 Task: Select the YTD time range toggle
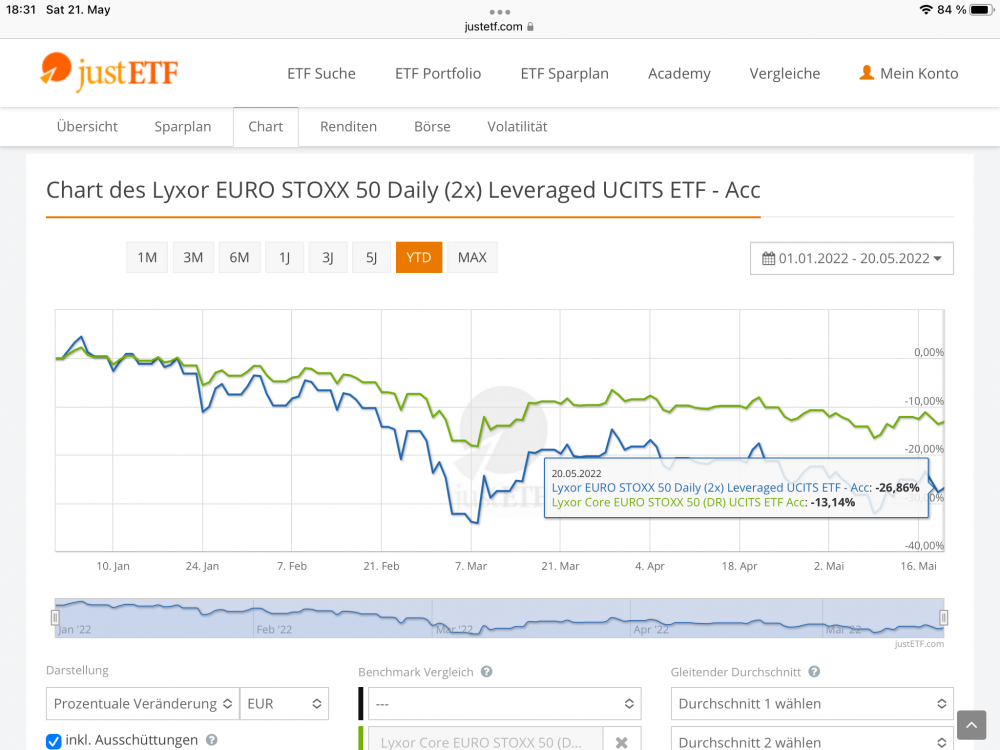(419, 257)
